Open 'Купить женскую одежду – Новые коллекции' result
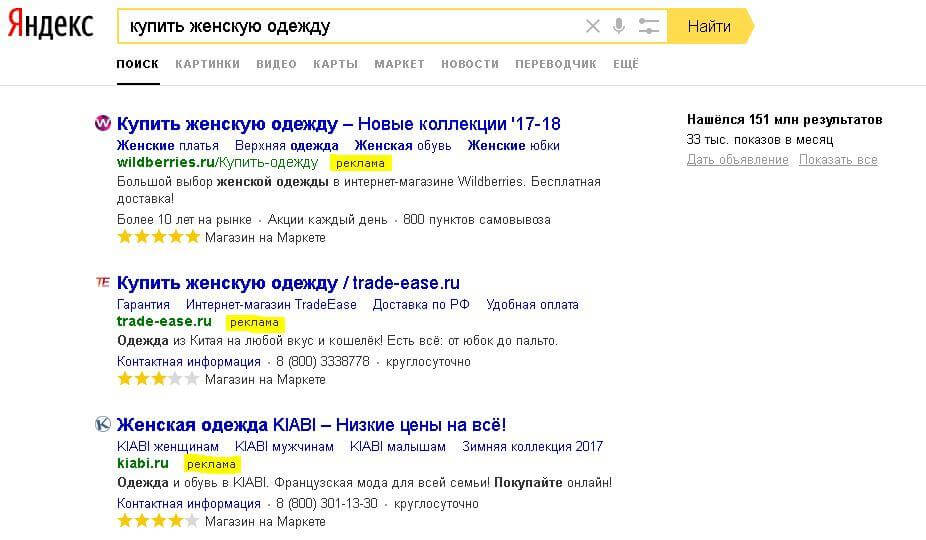Screen dimensions: 926x540 coord(338,123)
